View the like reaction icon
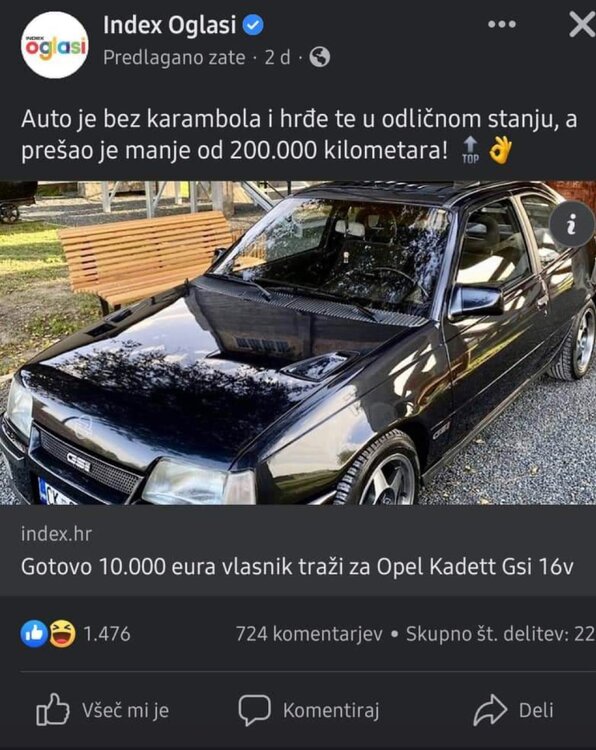 pos(34,634)
